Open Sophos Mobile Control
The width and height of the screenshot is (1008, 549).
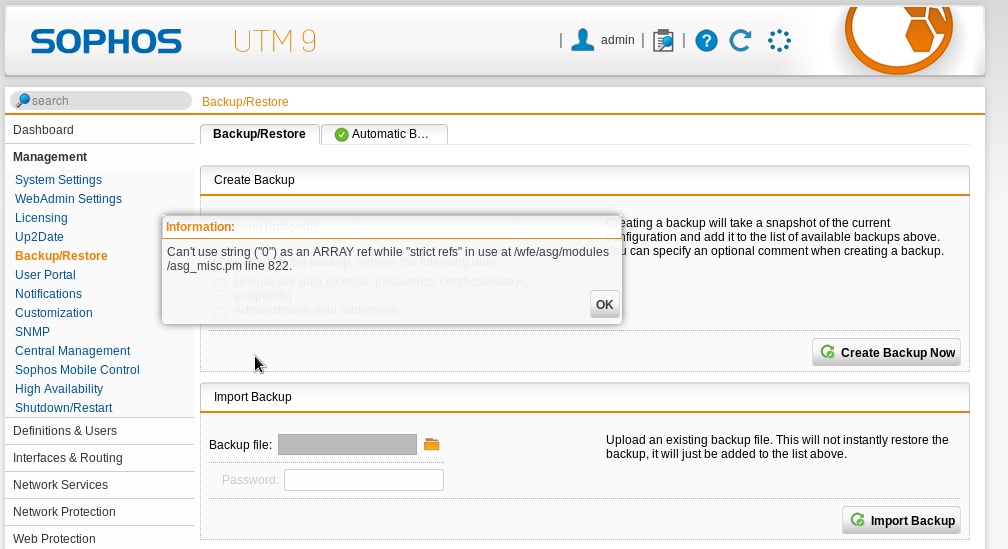[x=77, y=370]
